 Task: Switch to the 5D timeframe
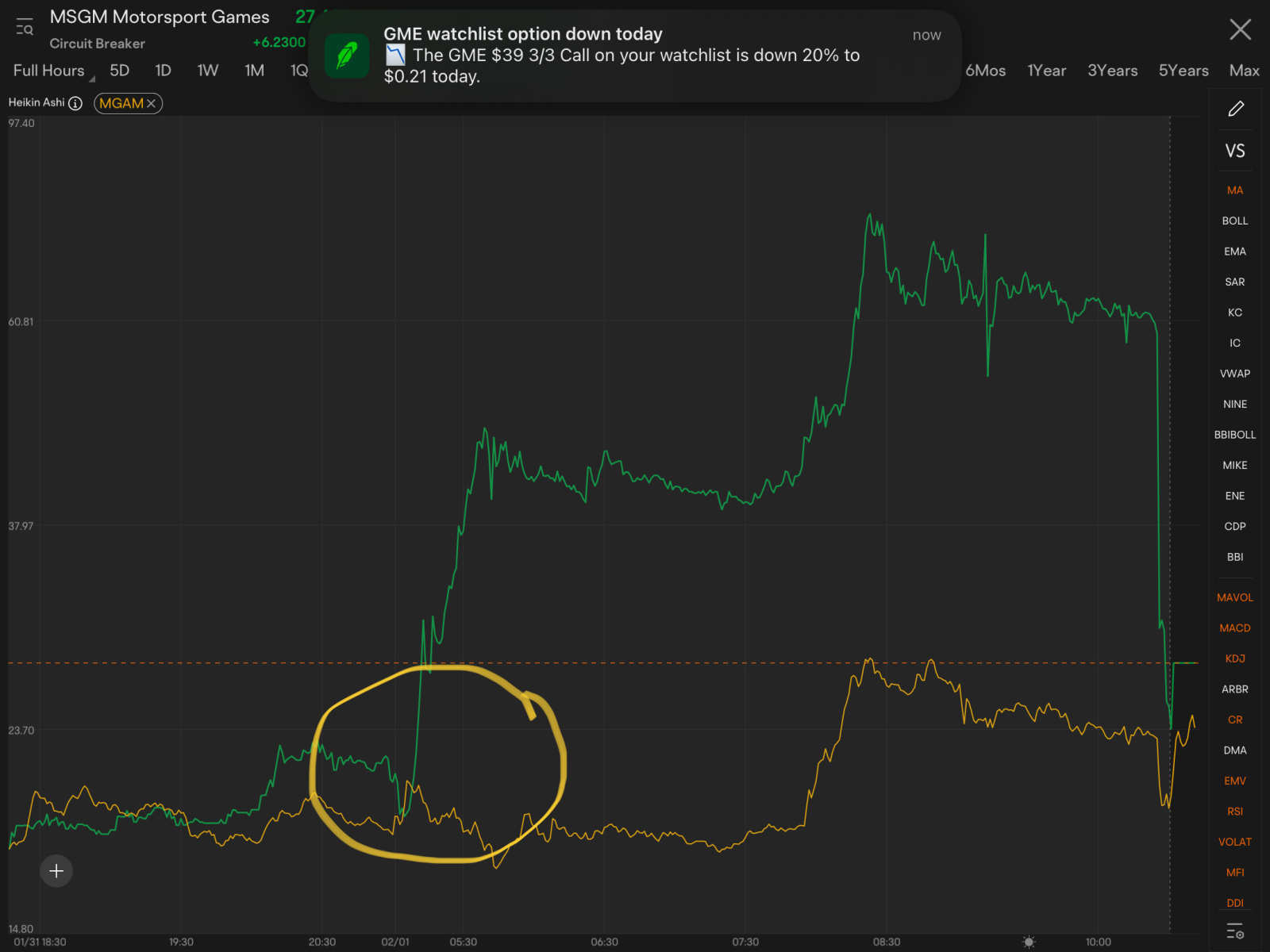click(119, 71)
